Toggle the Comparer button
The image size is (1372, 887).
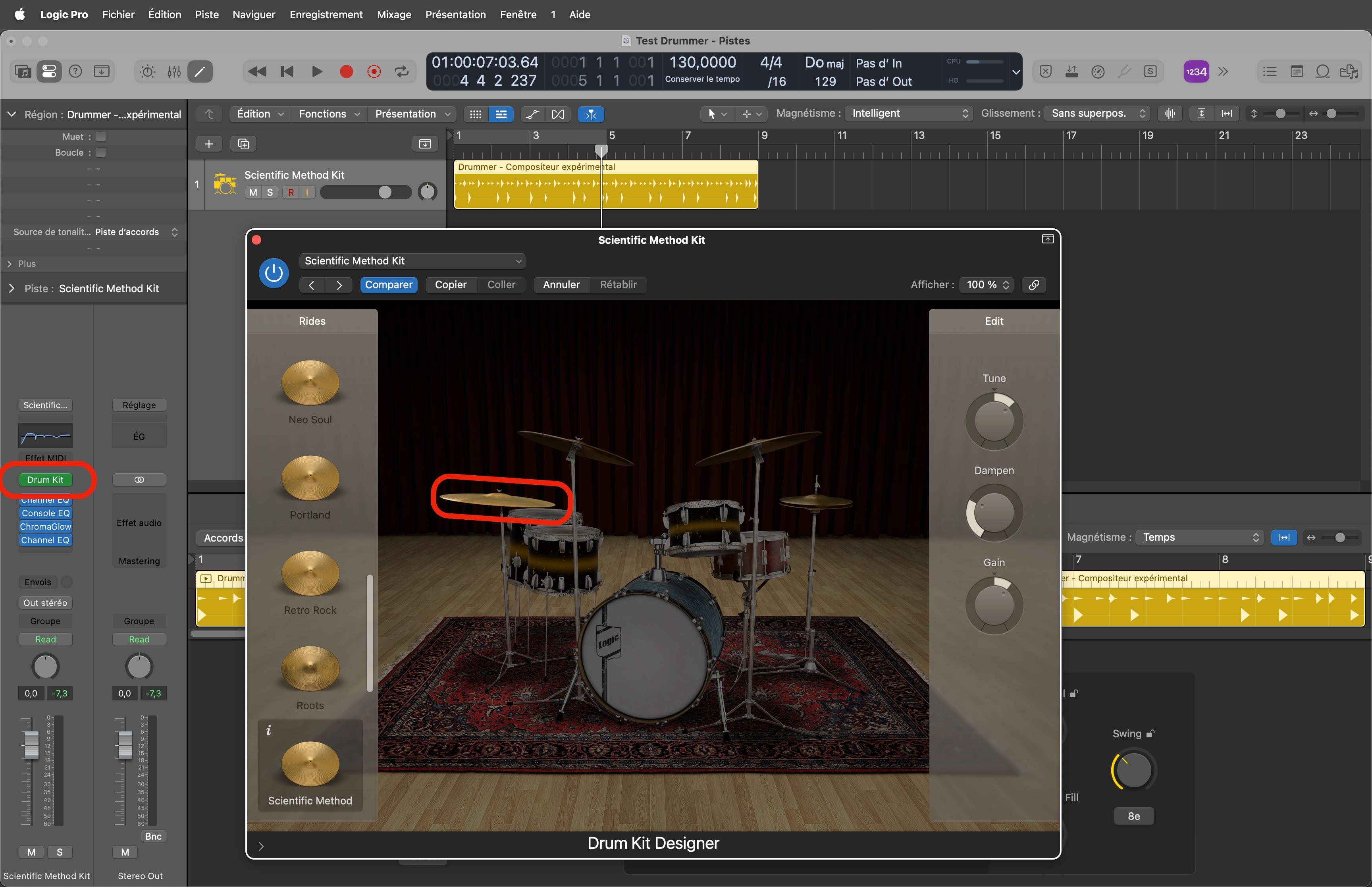tap(389, 285)
